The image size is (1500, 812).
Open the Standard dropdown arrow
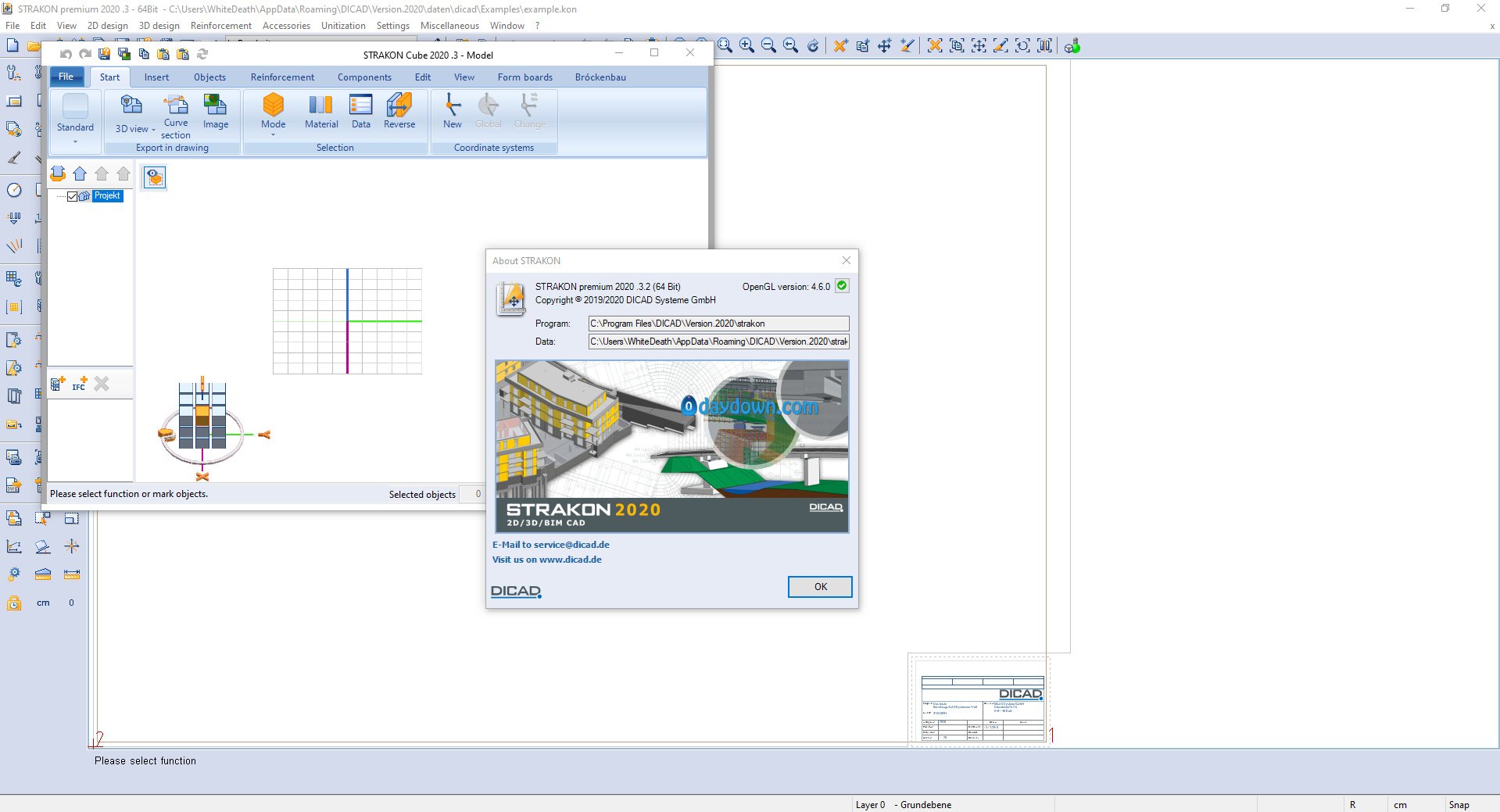tap(75, 142)
